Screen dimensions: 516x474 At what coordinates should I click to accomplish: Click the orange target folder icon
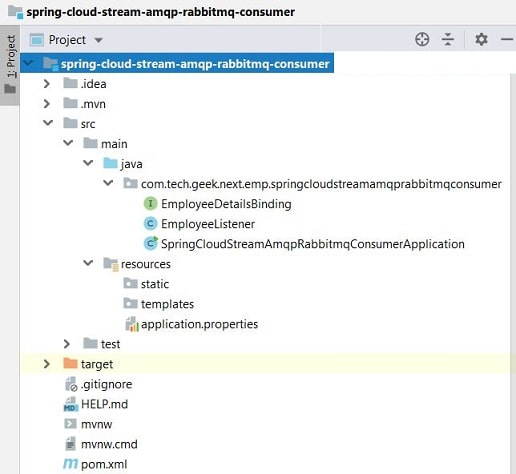point(70,363)
